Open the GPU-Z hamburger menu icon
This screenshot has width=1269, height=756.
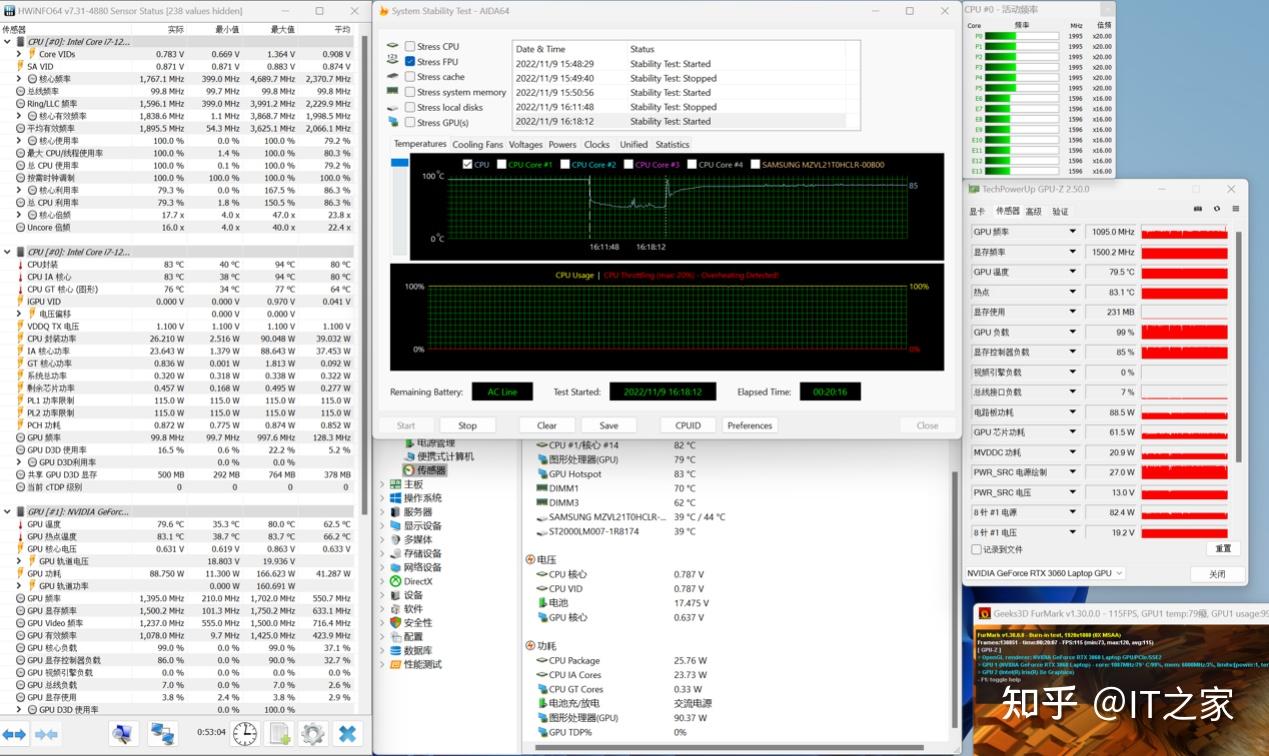(1234, 209)
